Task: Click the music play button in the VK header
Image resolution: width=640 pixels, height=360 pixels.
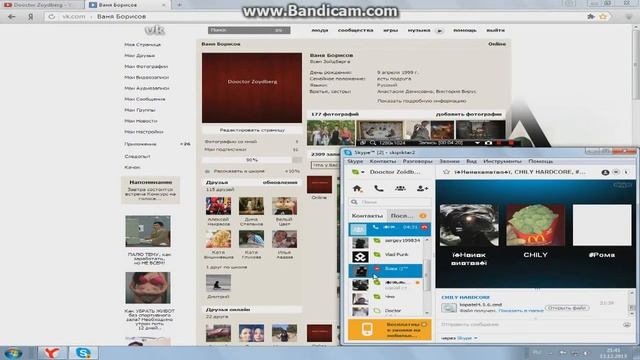Action: (x=440, y=31)
